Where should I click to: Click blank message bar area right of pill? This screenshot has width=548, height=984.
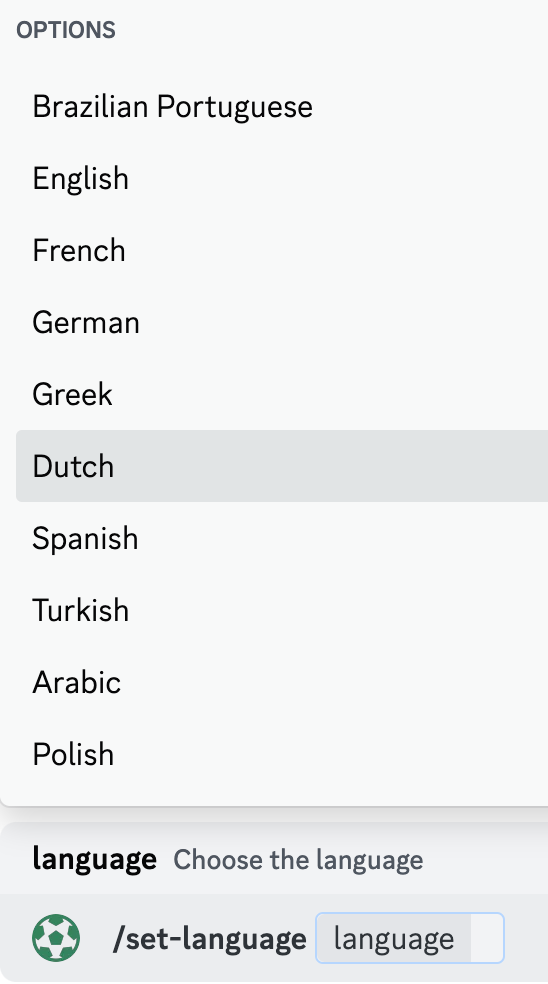pyautogui.click(x=526, y=938)
